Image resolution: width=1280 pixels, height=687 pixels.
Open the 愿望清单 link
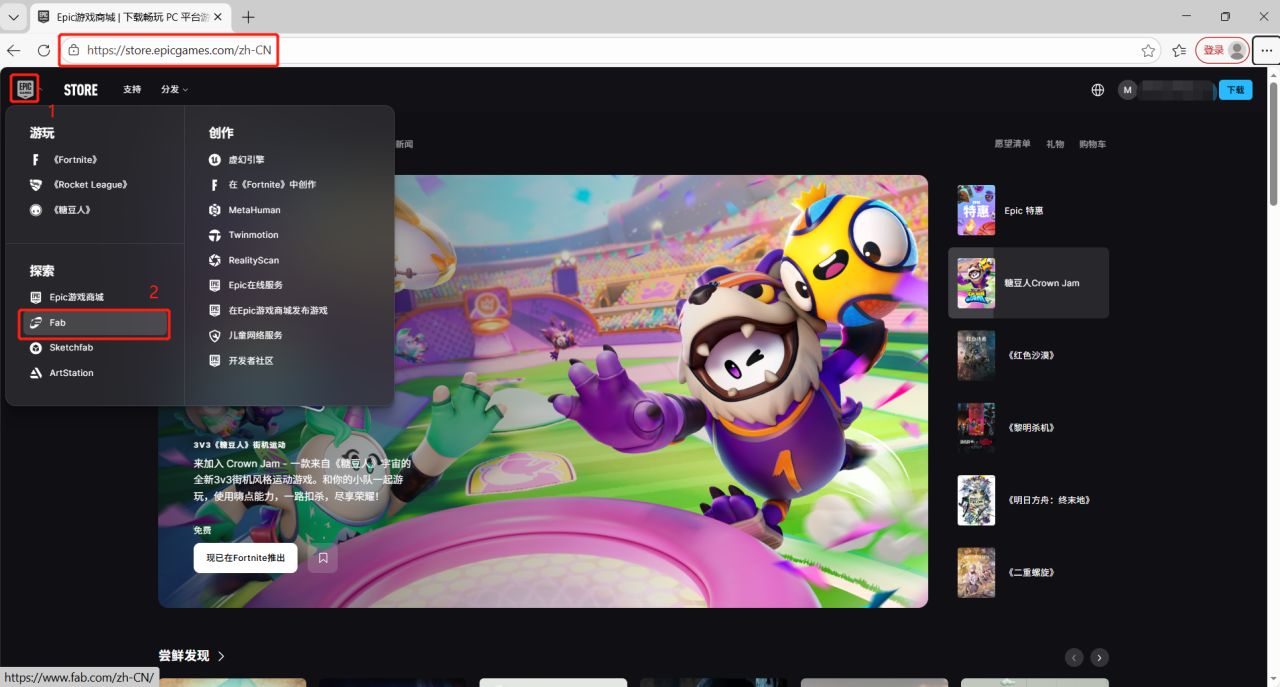click(1012, 144)
